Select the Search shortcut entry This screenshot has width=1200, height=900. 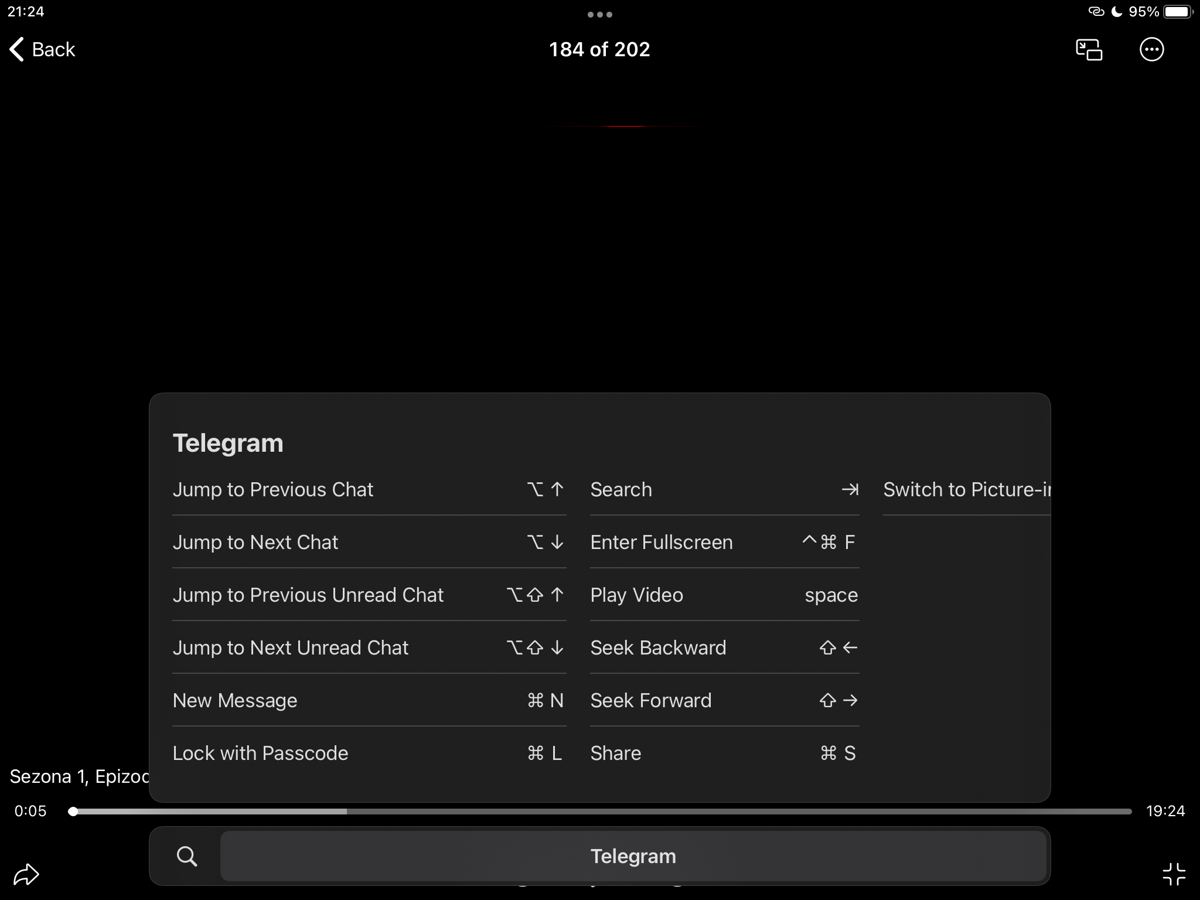(724, 490)
